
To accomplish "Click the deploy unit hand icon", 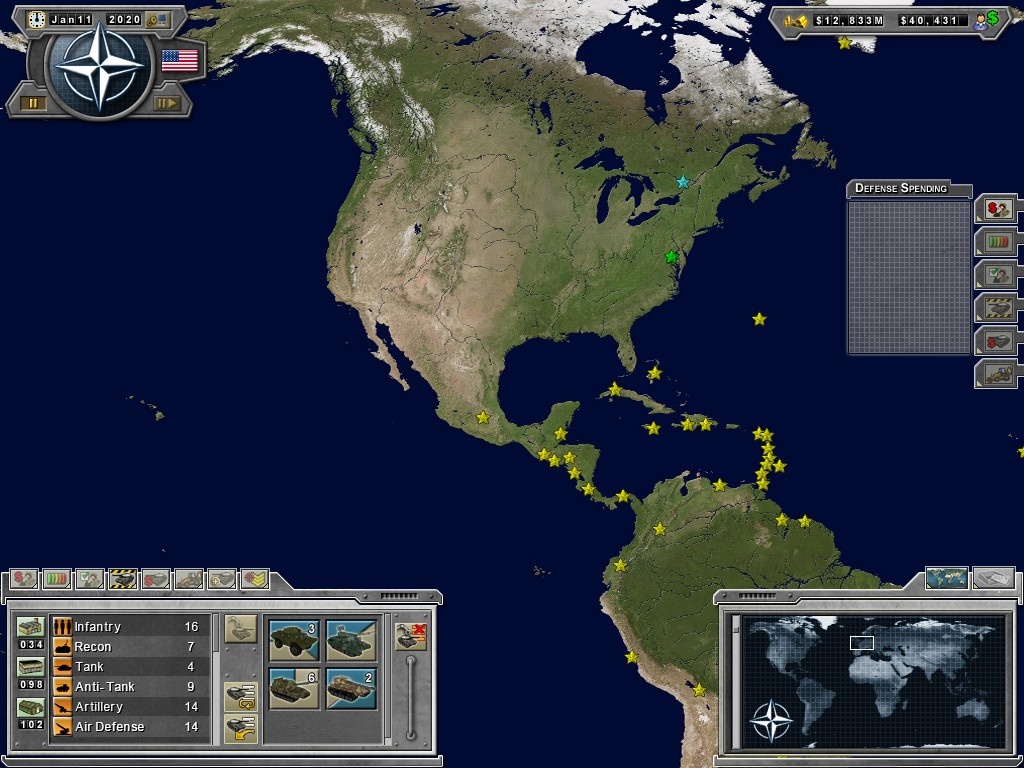I will click(x=240, y=627).
